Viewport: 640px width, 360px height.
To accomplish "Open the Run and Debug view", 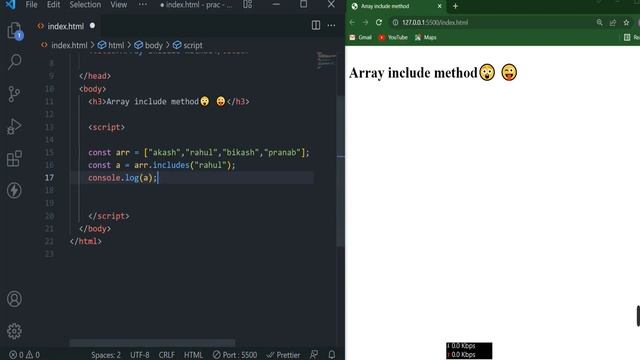I will (x=14, y=126).
